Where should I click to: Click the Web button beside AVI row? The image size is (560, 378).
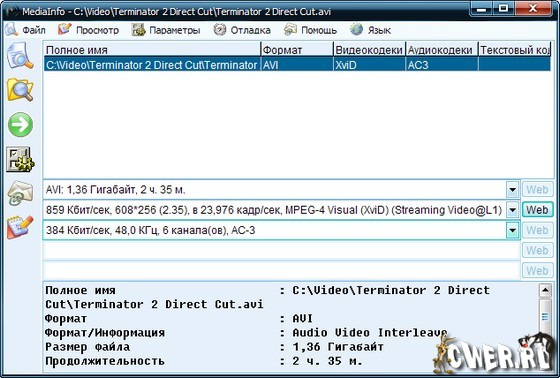pos(537,190)
